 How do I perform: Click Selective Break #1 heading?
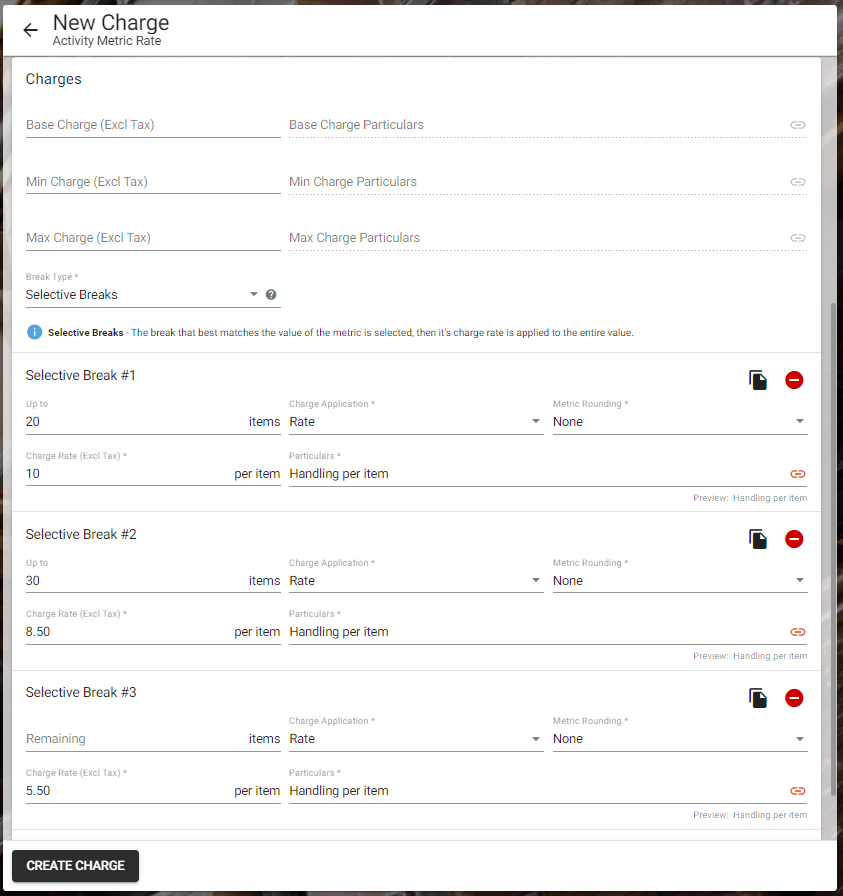pos(81,375)
